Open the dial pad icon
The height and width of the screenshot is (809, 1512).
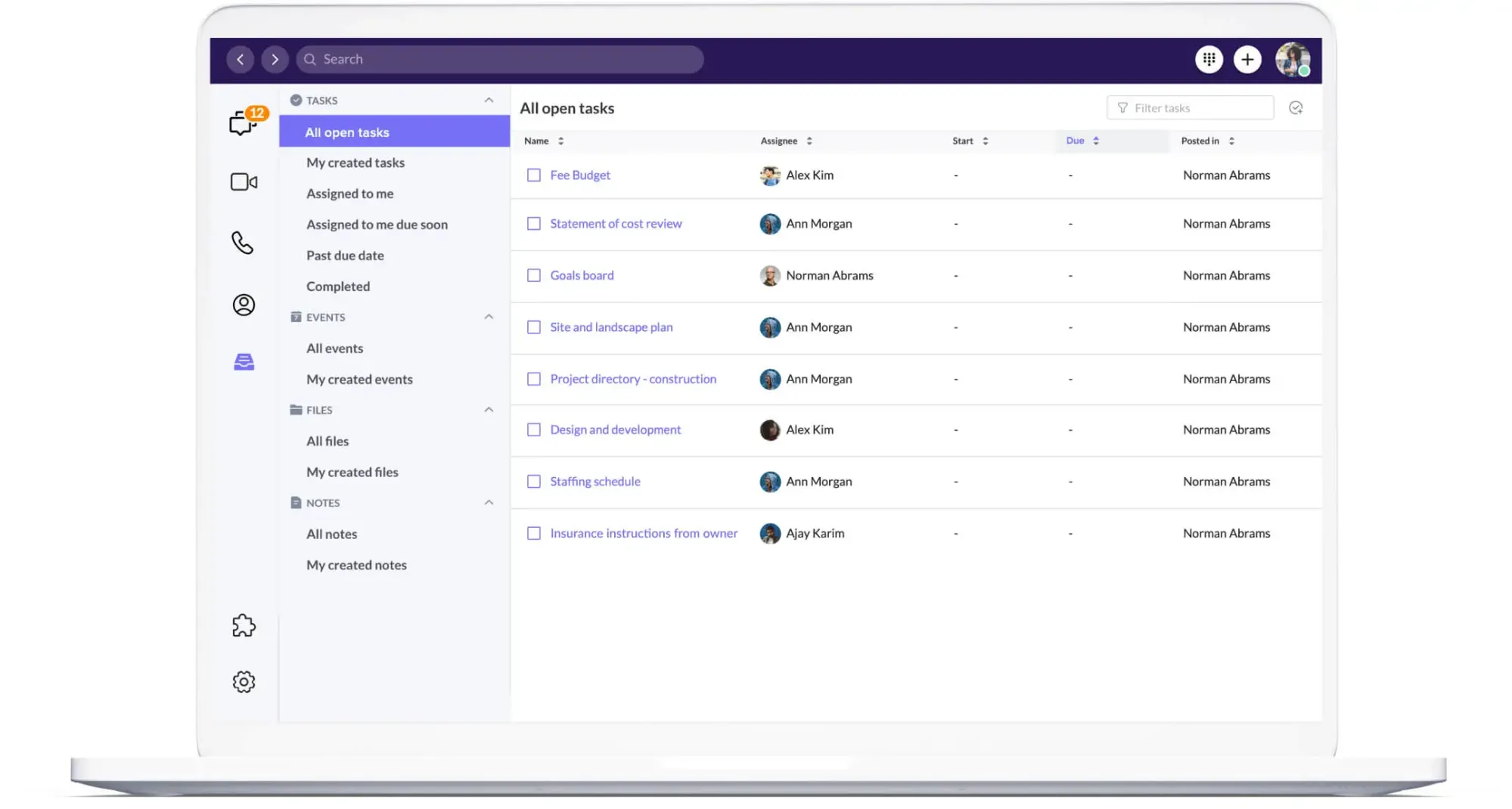pos(1209,59)
